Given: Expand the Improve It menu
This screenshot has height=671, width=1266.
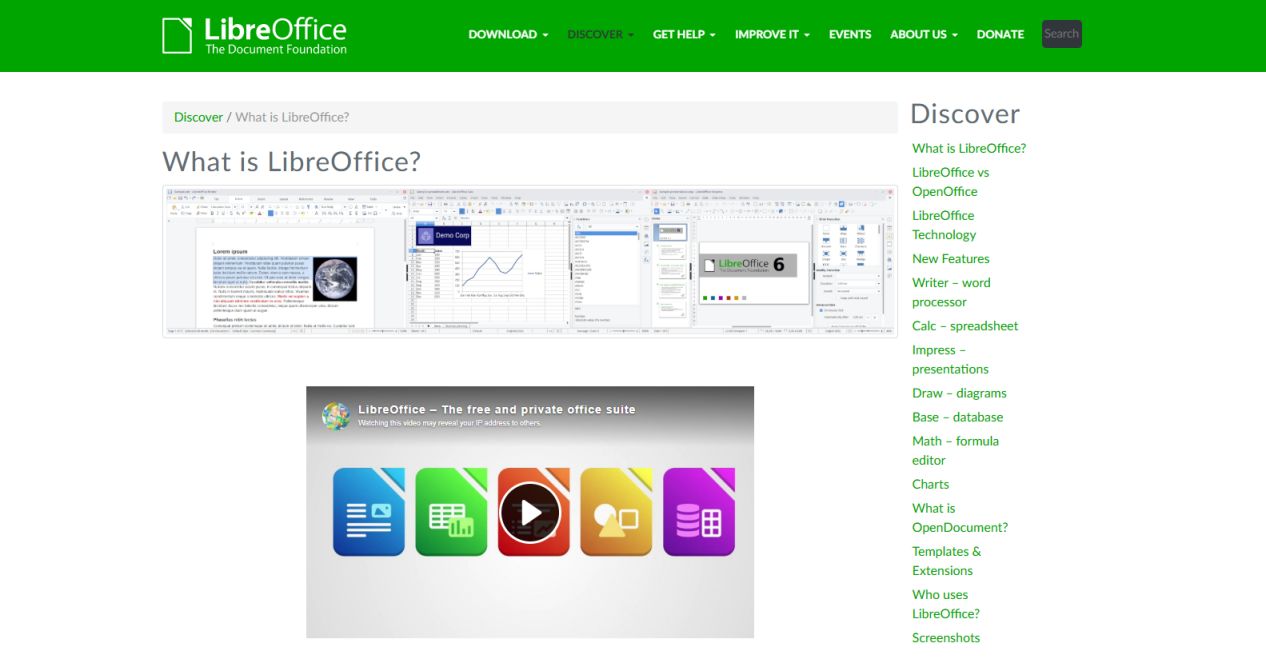Looking at the screenshot, I should tap(772, 34).
